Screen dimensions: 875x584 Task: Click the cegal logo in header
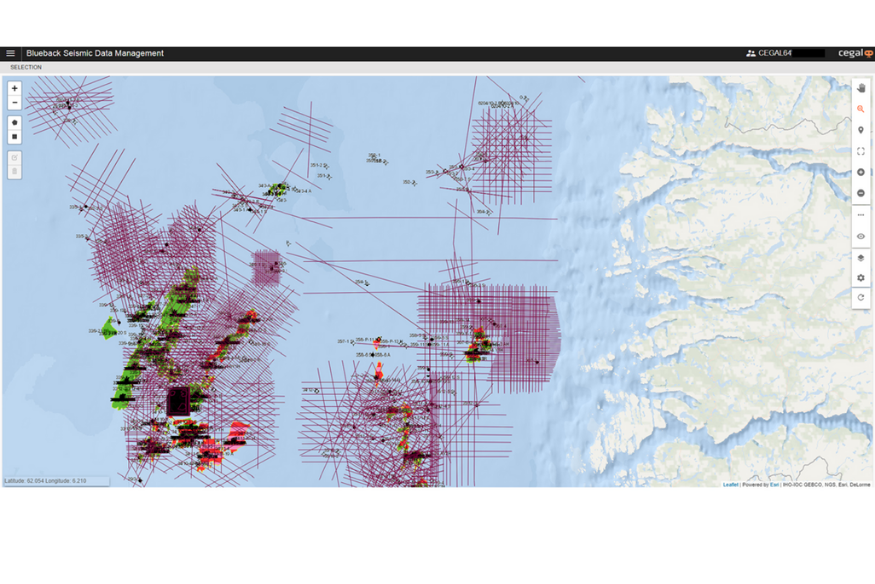pyautogui.click(x=855, y=54)
